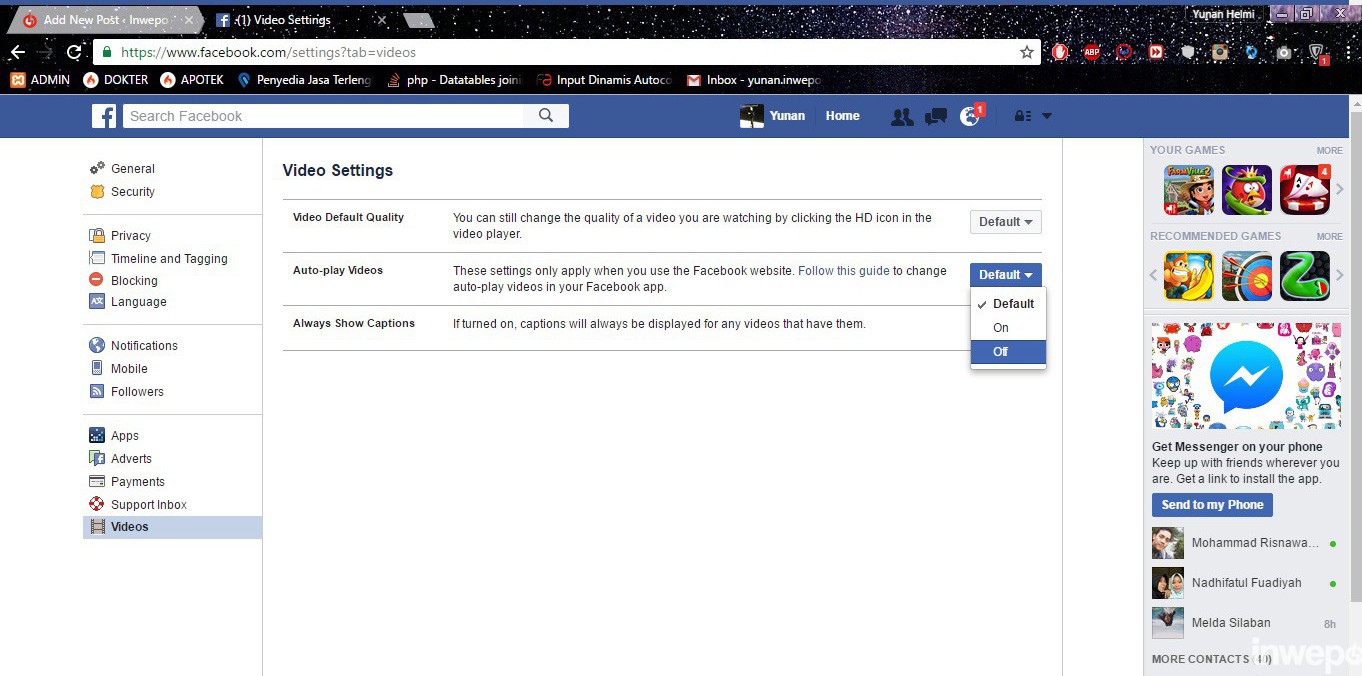Click the browser refresh icon
Viewport: 1362px width, 676px height.
(x=73, y=51)
